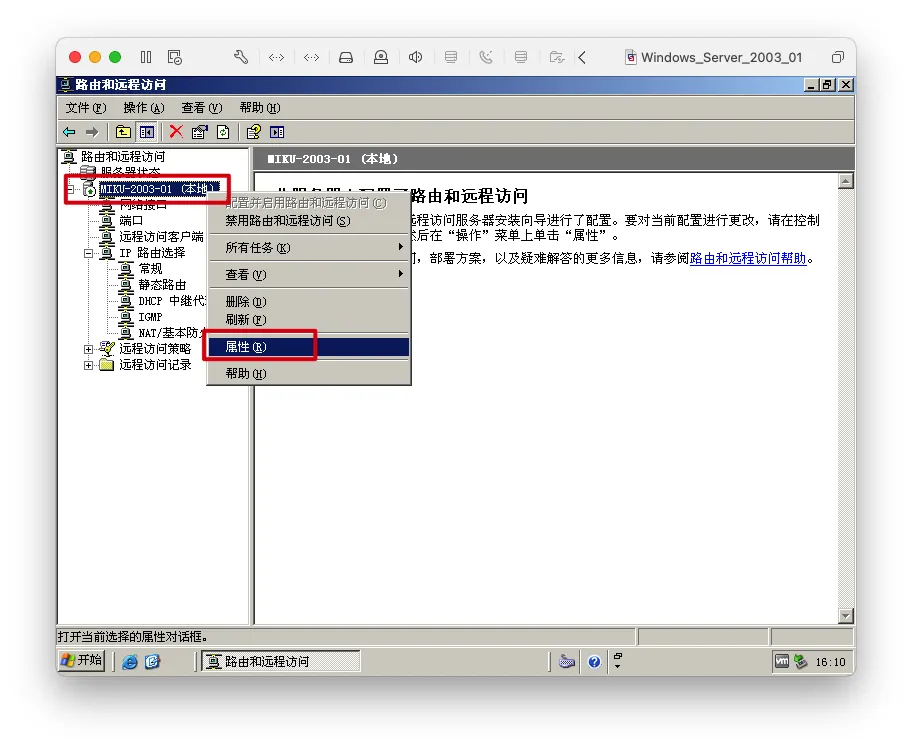
Task: Open 查看(V) submenu in context menu
Action: (x=309, y=275)
